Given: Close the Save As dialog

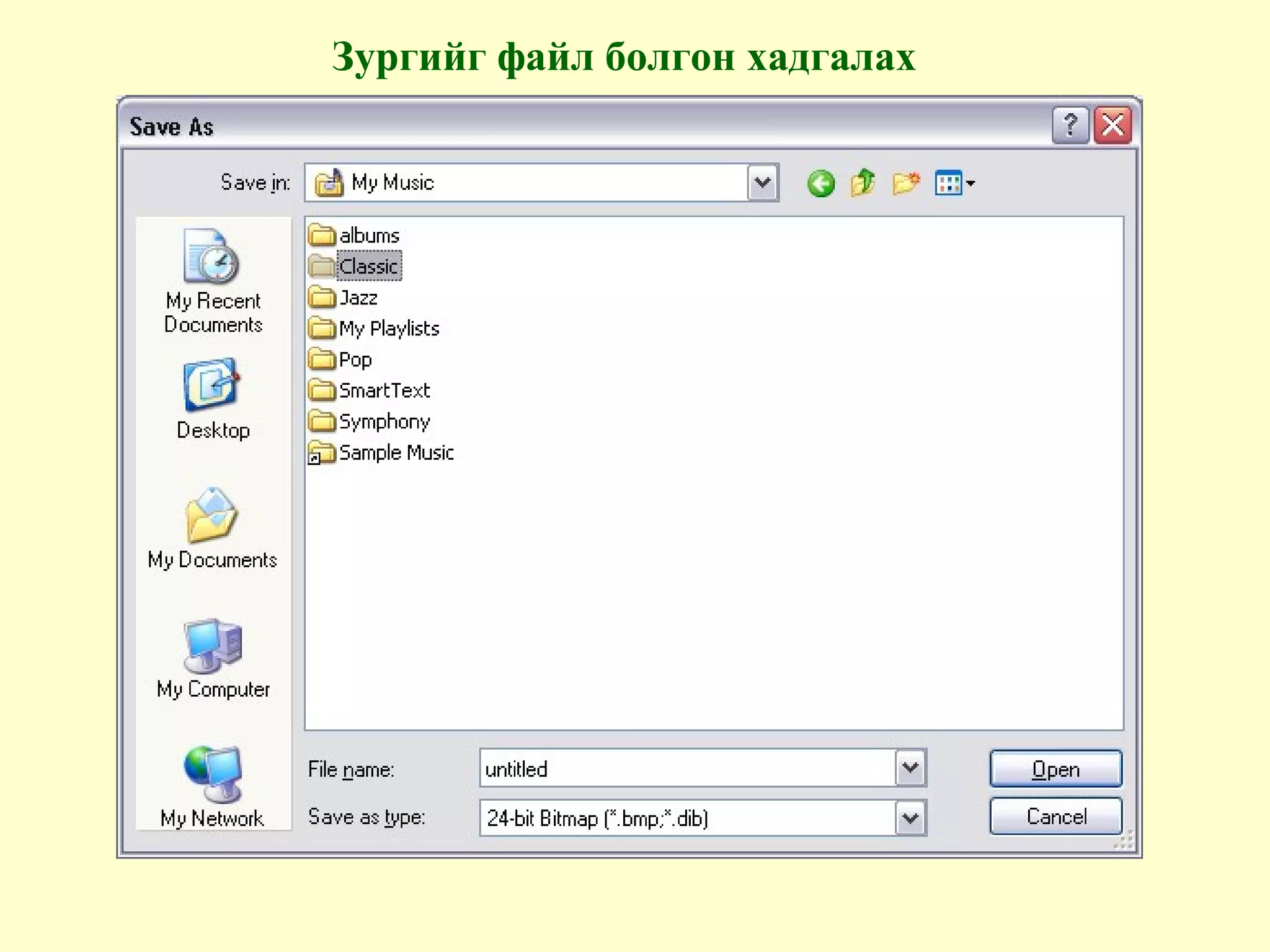Looking at the screenshot, I should [1112, 125].
